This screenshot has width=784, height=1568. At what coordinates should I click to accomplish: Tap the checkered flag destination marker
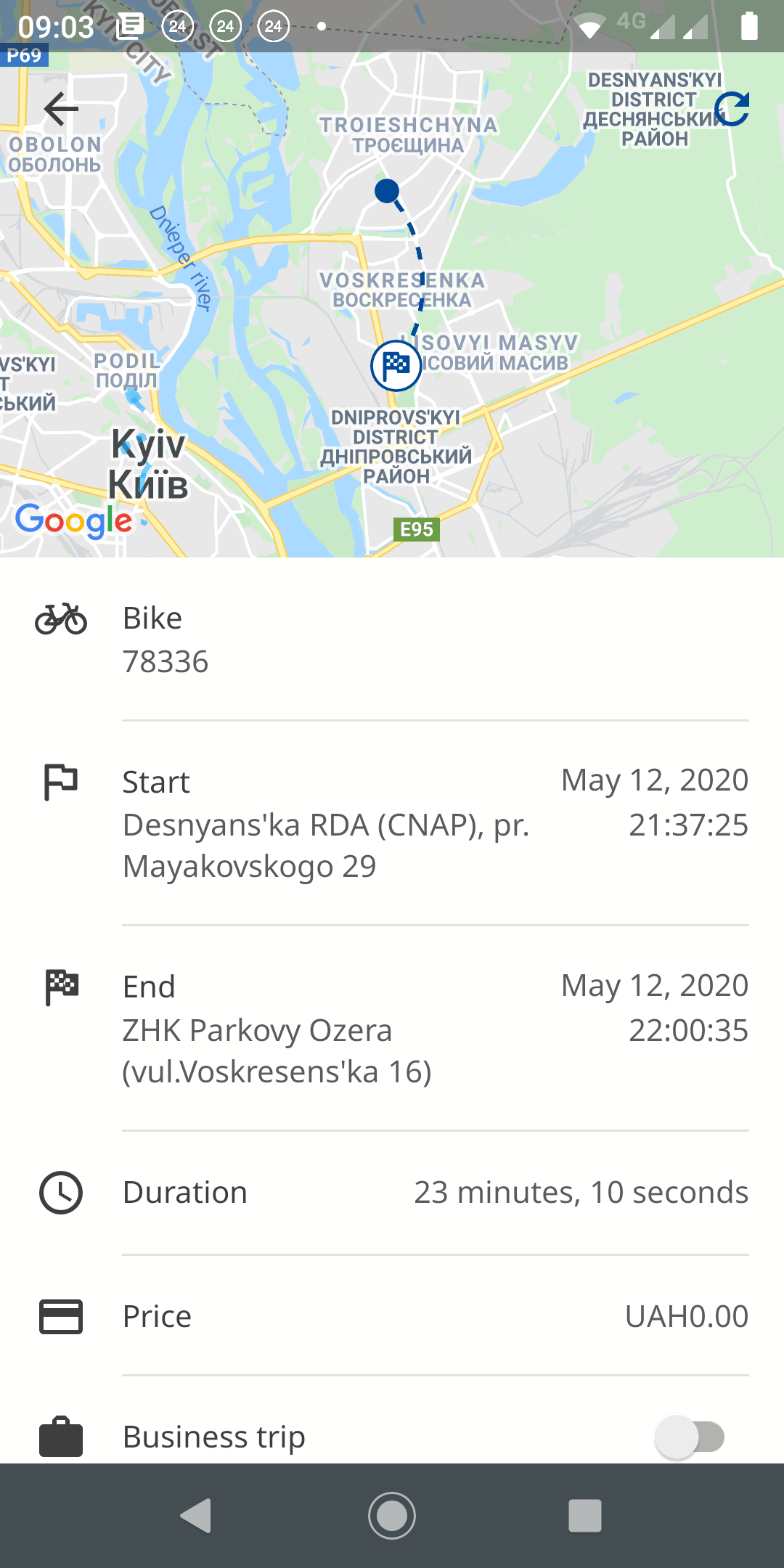point(396,366)
